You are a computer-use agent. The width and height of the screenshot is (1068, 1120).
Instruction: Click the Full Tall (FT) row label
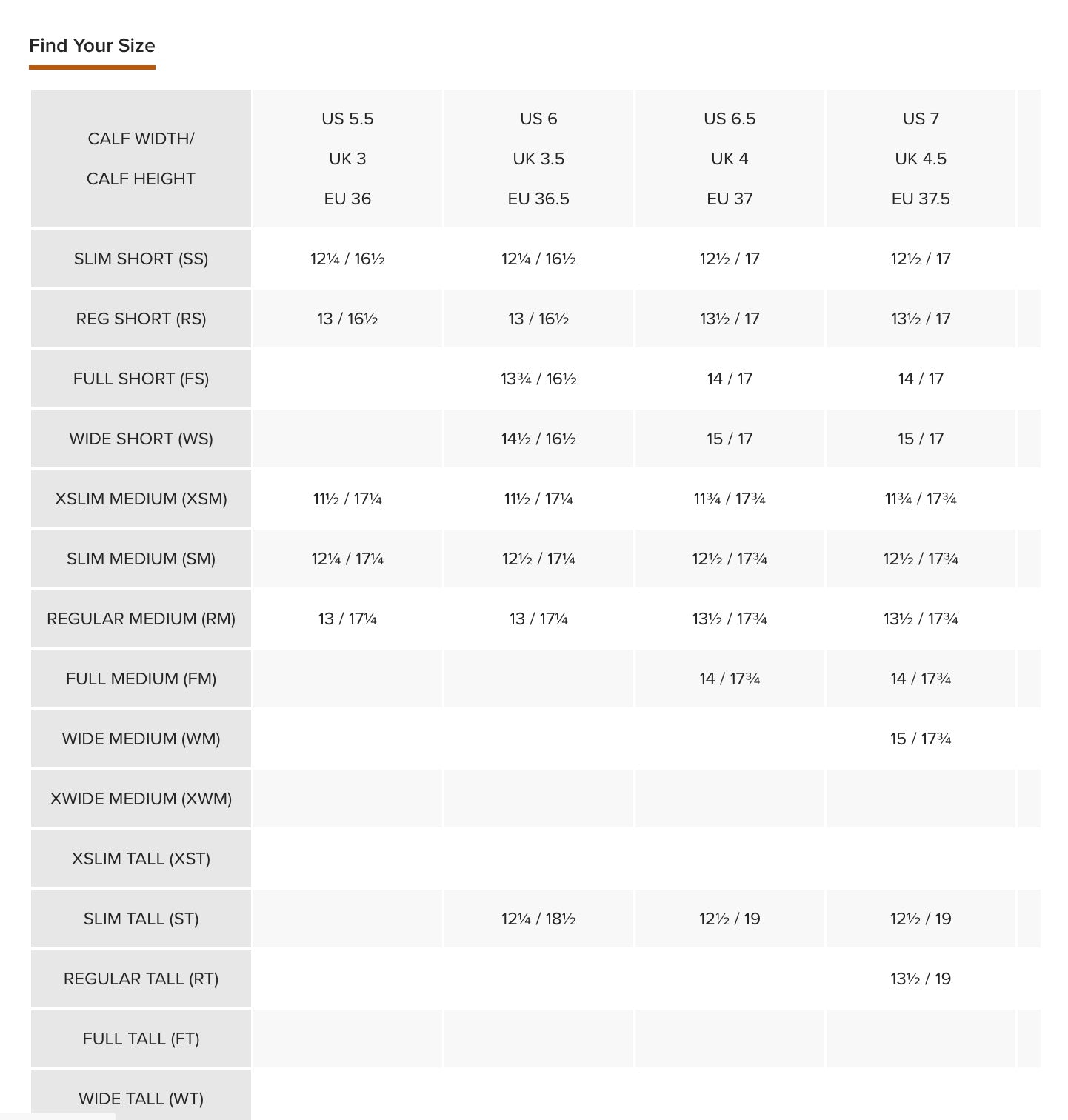pyautogui.click(x=141, y=1039)
